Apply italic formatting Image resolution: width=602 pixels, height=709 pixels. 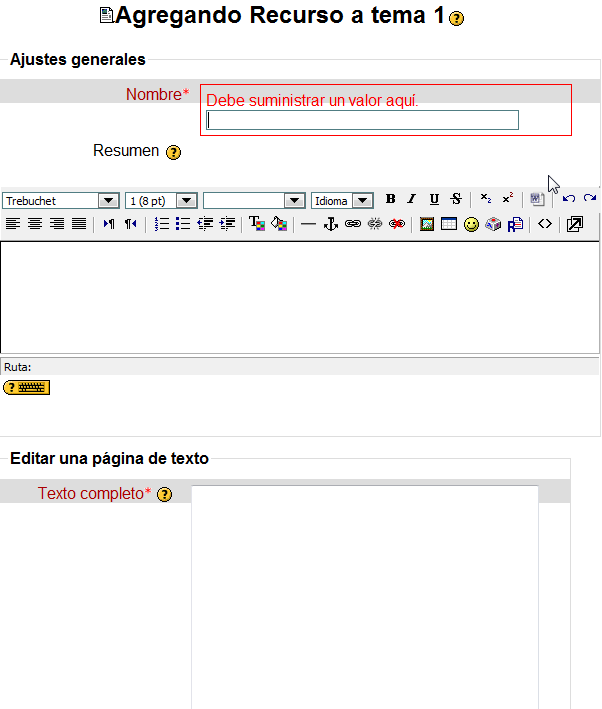pyautogui.click(x=411, y=199)
